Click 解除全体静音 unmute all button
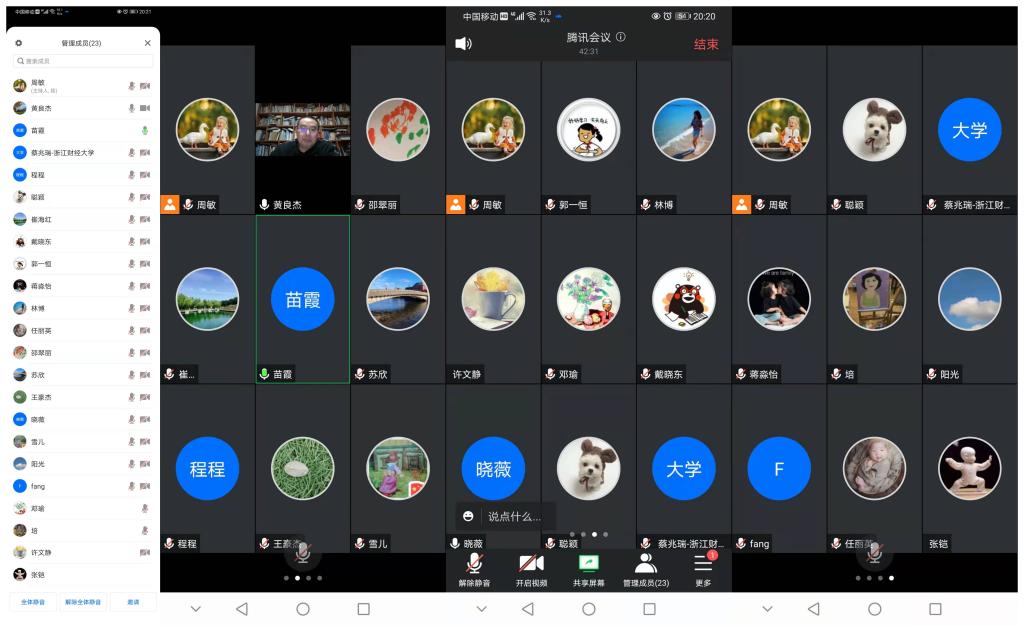The image size is (1024, 632). [x=83, y=602]
